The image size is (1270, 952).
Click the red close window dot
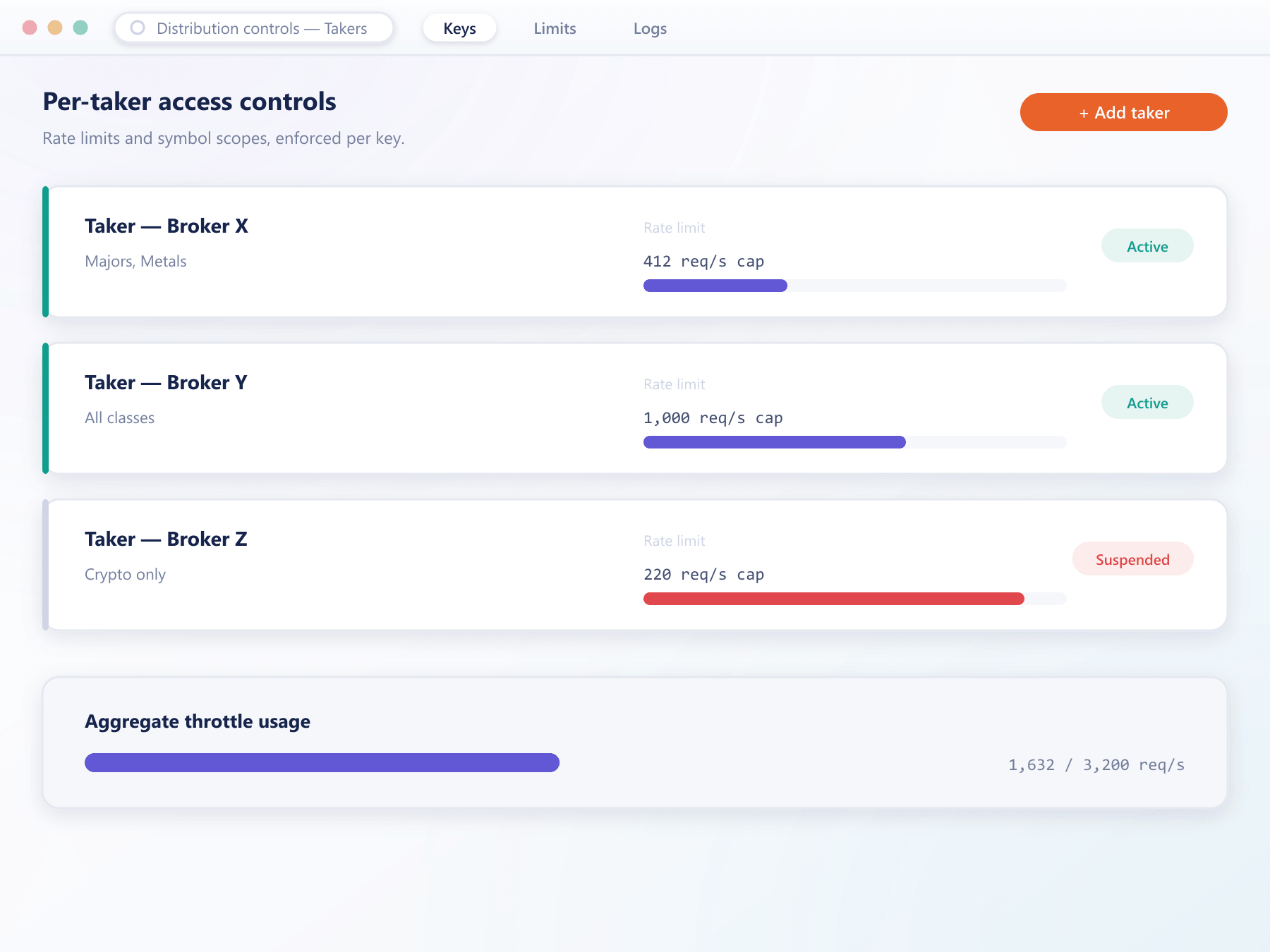point(30,28)
